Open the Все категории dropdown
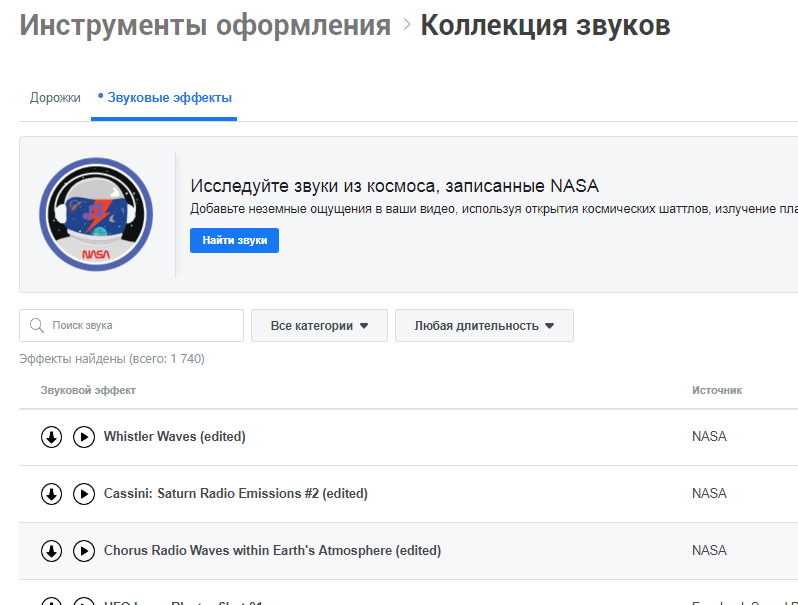Viewport: 798px width, 605px height. (319, 326)
